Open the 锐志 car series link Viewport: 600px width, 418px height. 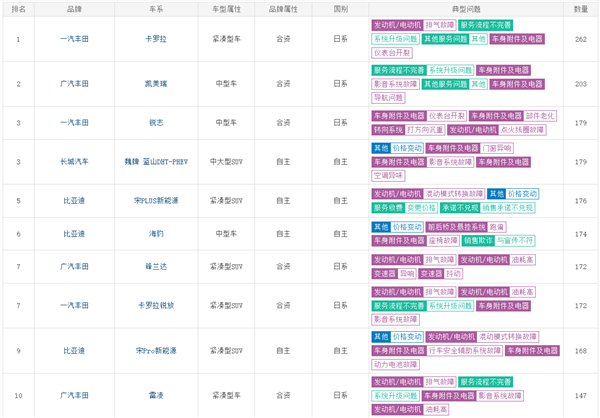pos(156,123)
